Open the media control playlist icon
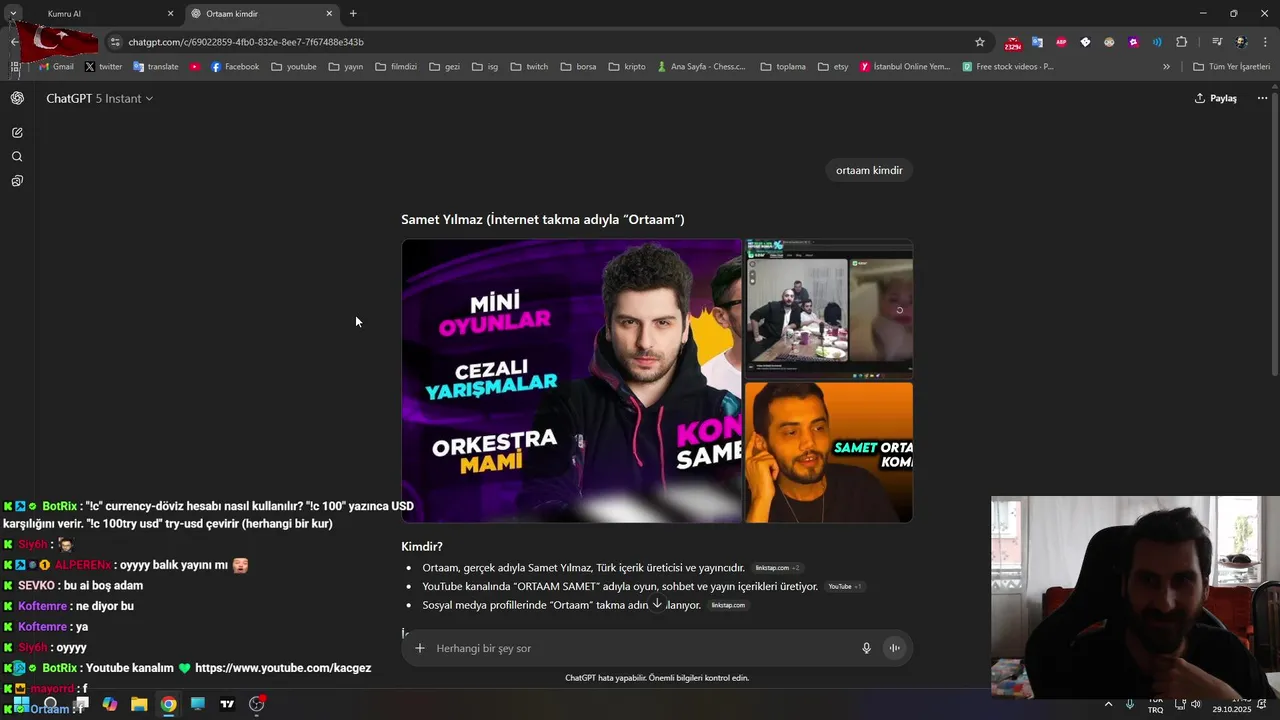The width and height of the screenshot is (1280, 720). [x=1217, y=42]
